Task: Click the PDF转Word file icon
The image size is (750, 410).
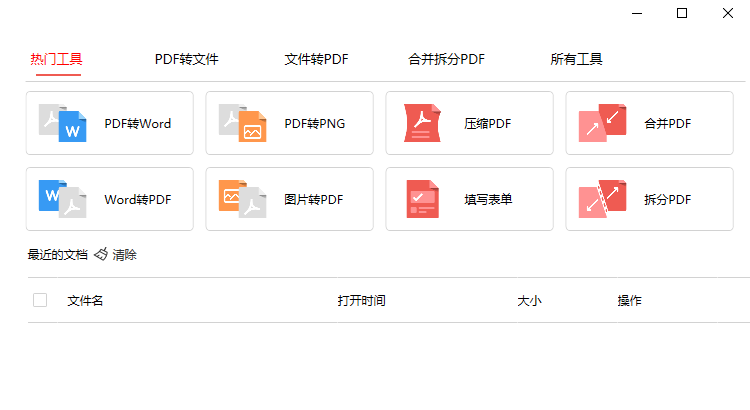Action: pos(63,123)
